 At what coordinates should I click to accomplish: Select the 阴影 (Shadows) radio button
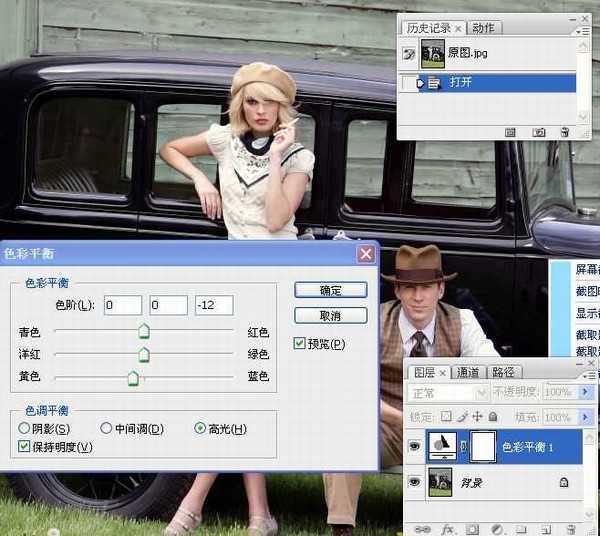(x=25, y=429)
